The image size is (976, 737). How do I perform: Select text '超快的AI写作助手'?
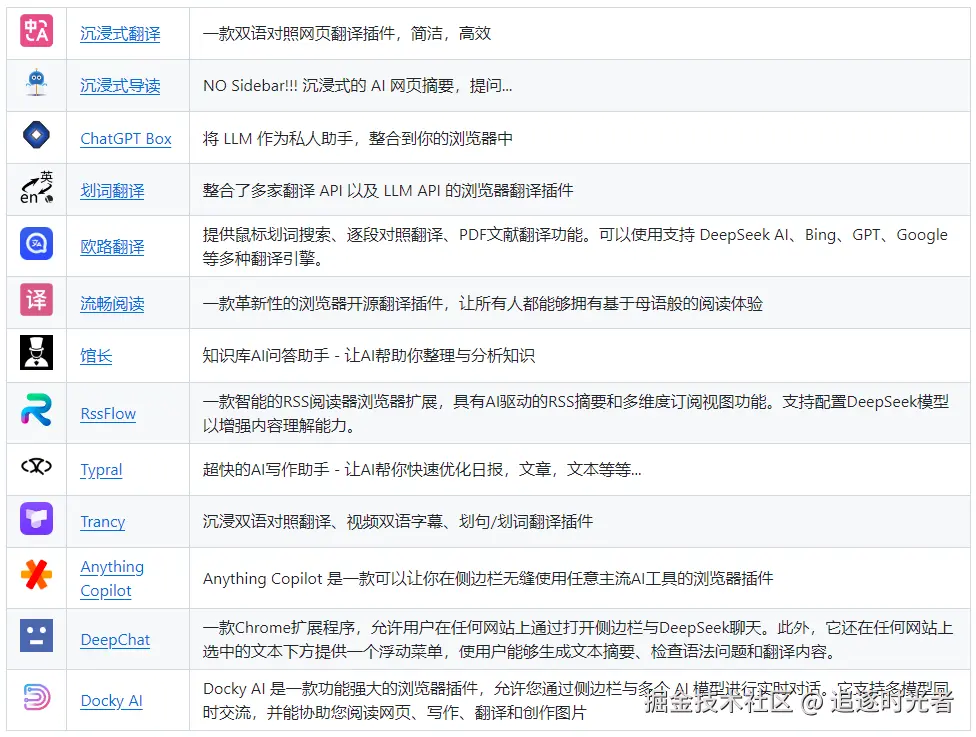[266, 469]
